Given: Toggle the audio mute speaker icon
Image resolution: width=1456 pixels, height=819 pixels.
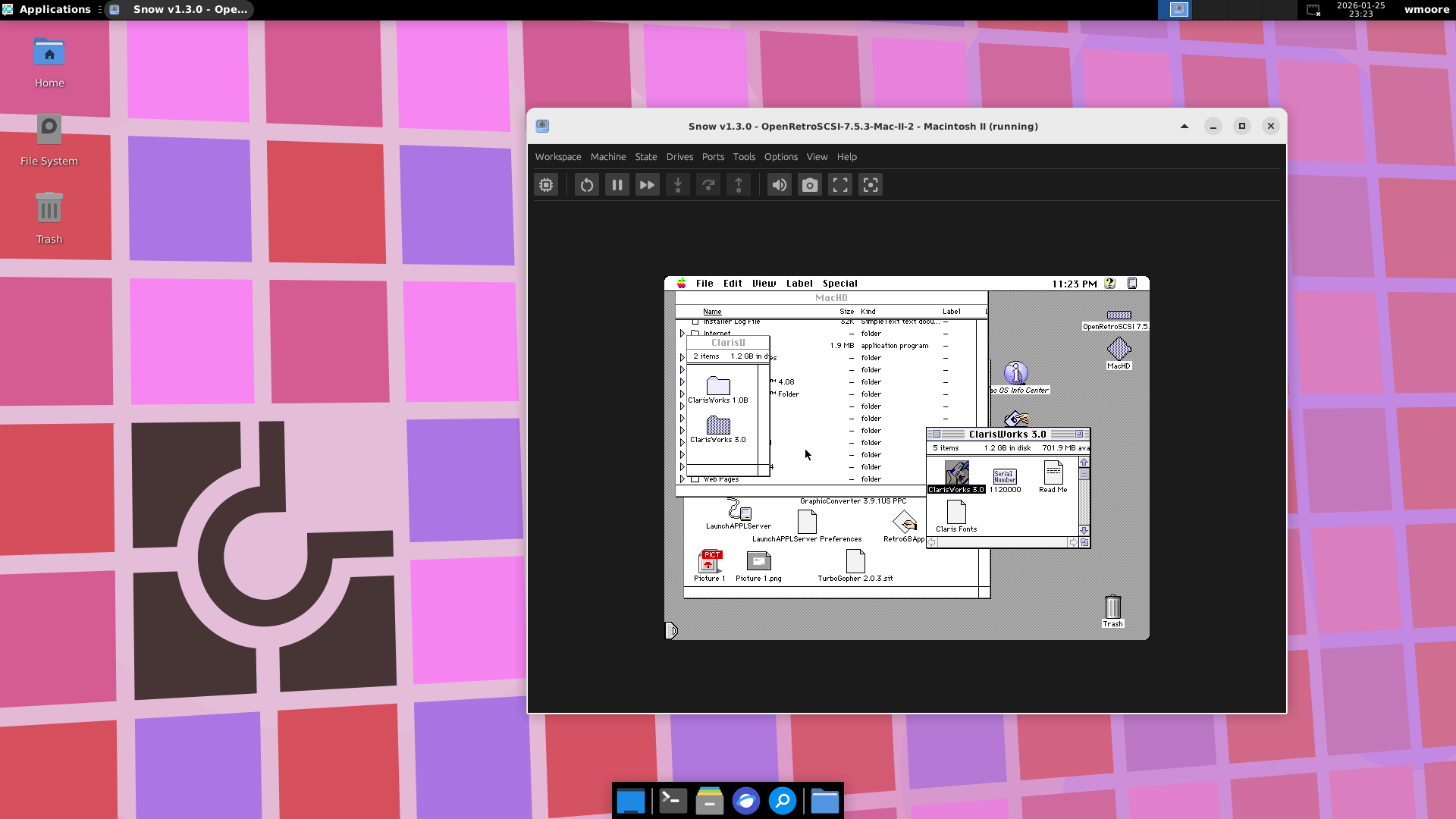Looking at the screenshot, I should point(779,185).
